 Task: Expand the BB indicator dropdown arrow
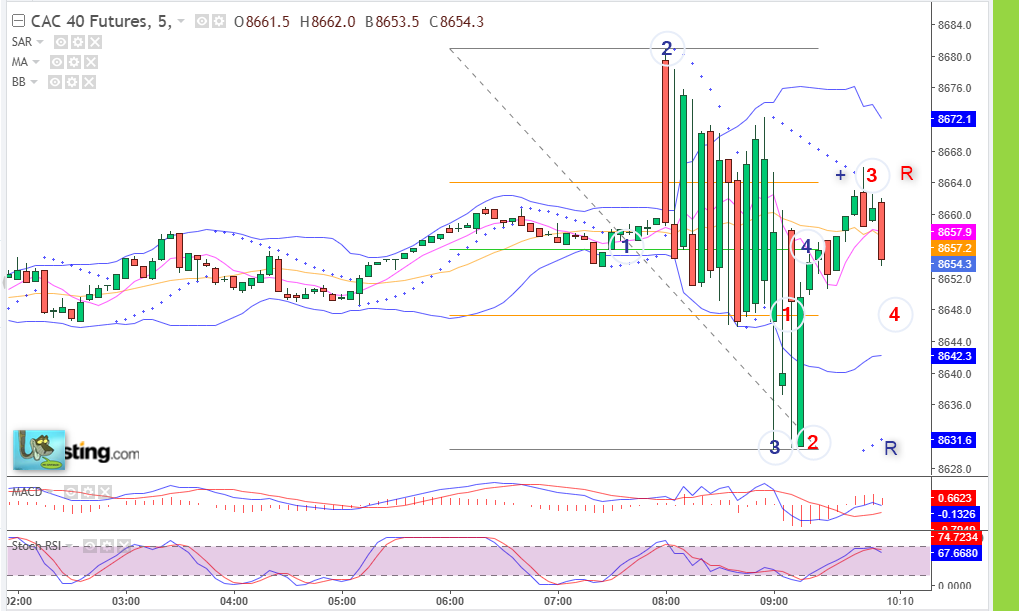[34, 83]
